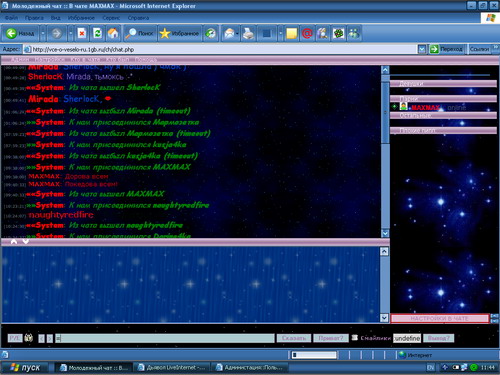Click the MAXMAX username in user list

click(426, 107)
